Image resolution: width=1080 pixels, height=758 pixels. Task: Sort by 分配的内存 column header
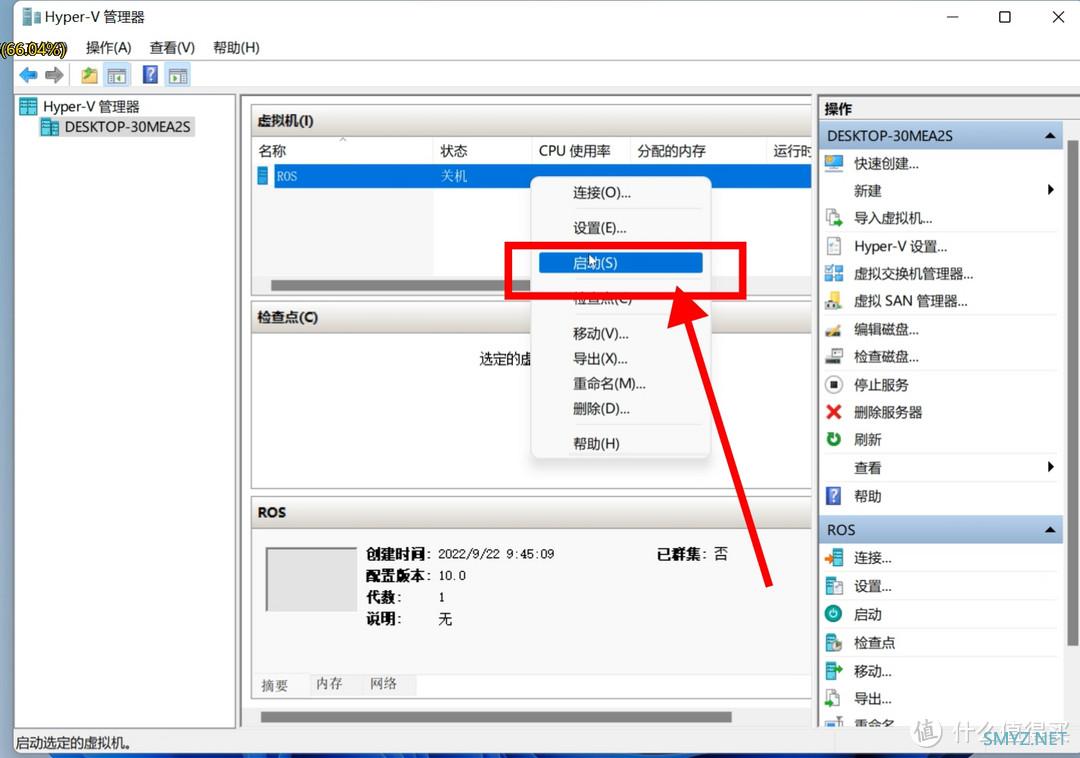pos(697,151)
